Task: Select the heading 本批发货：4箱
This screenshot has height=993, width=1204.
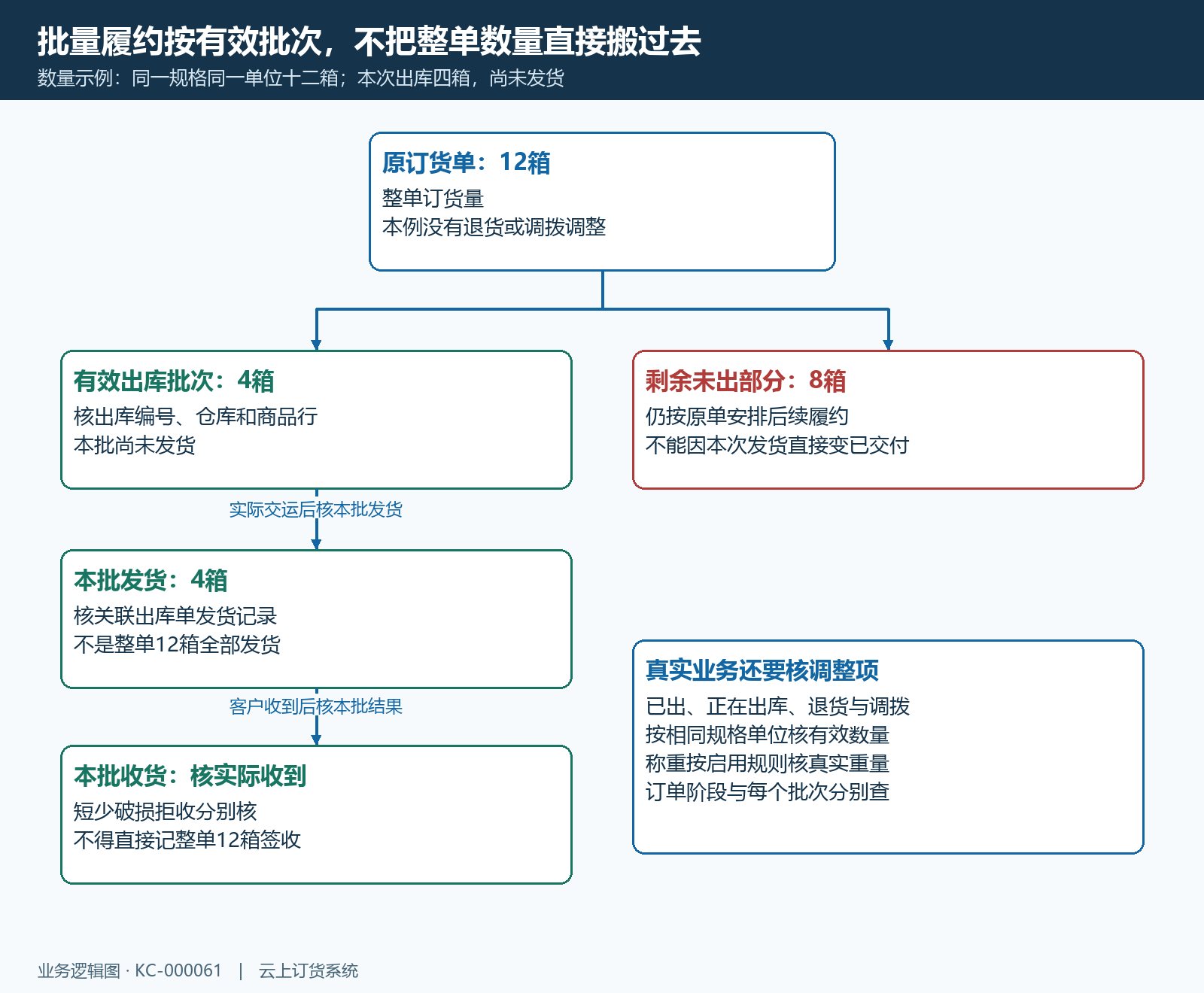Action: (150, 580)
